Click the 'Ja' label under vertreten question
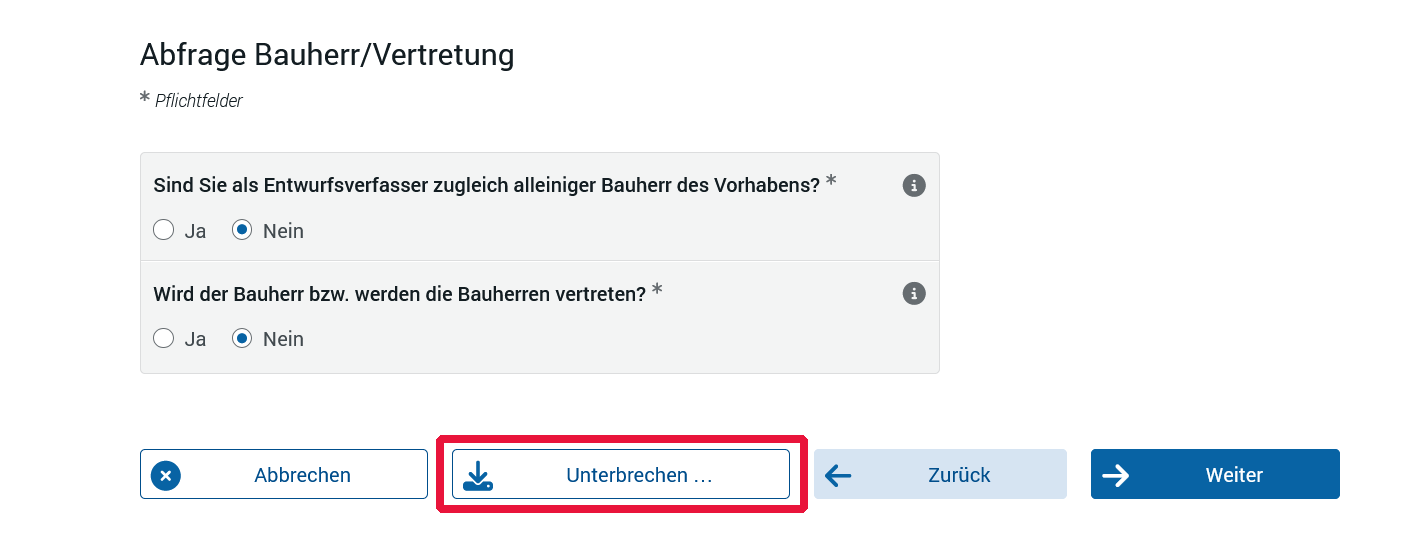This screenshot has height=550, width=1422. (195, 339)
